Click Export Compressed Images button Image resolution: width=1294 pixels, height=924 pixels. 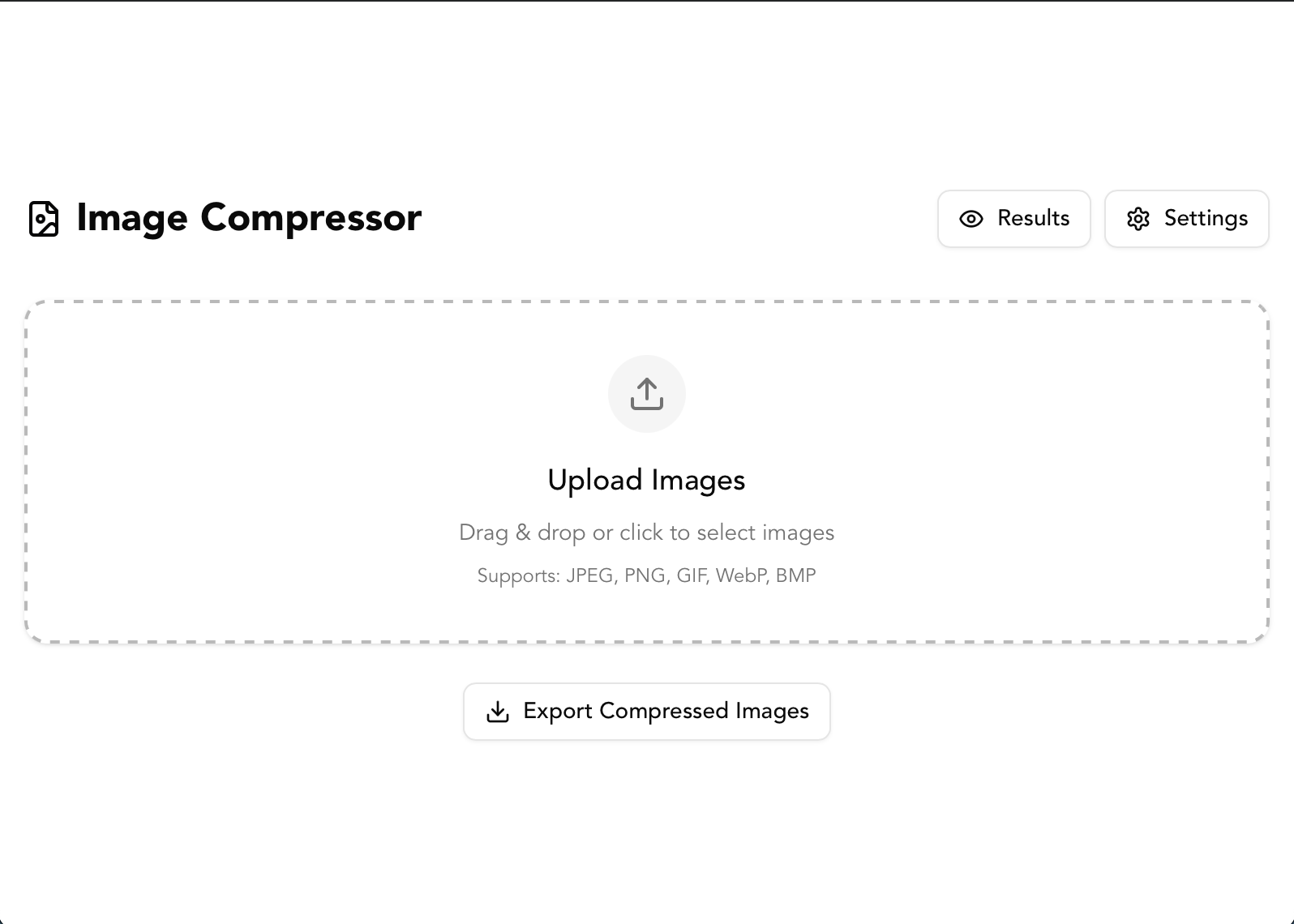point(647,712)
